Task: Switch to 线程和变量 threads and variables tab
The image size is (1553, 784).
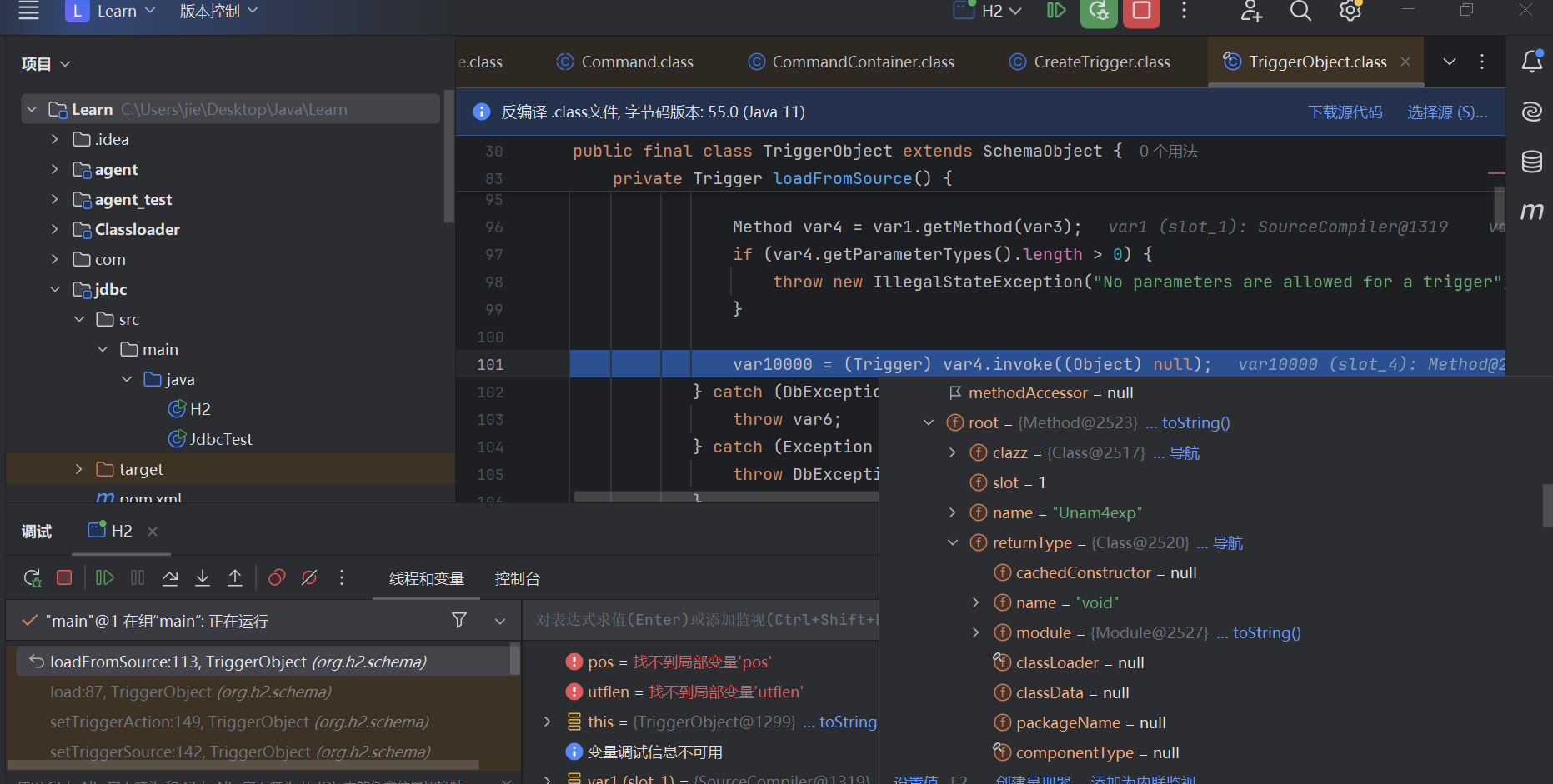Action: point(427,578)
